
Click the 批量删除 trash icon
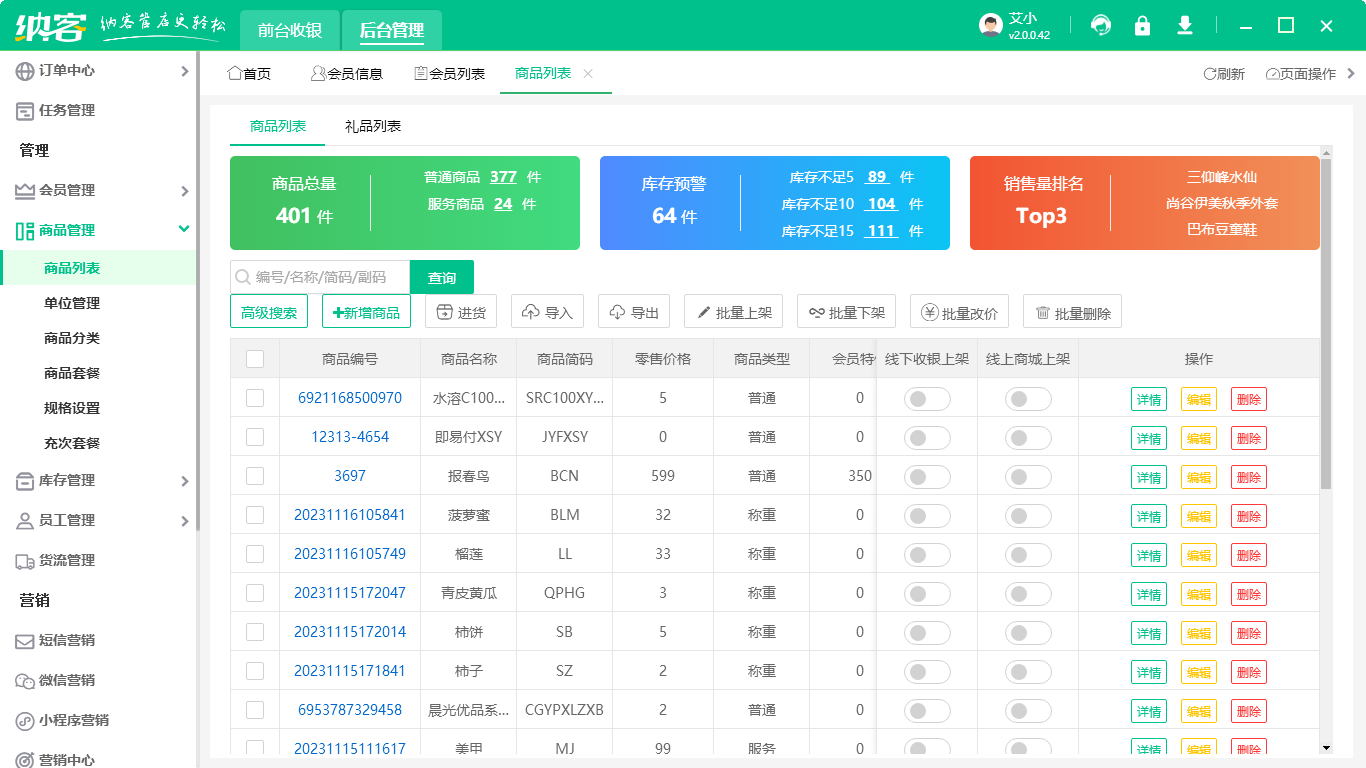pyautogui.click(x=1043, y=311)
